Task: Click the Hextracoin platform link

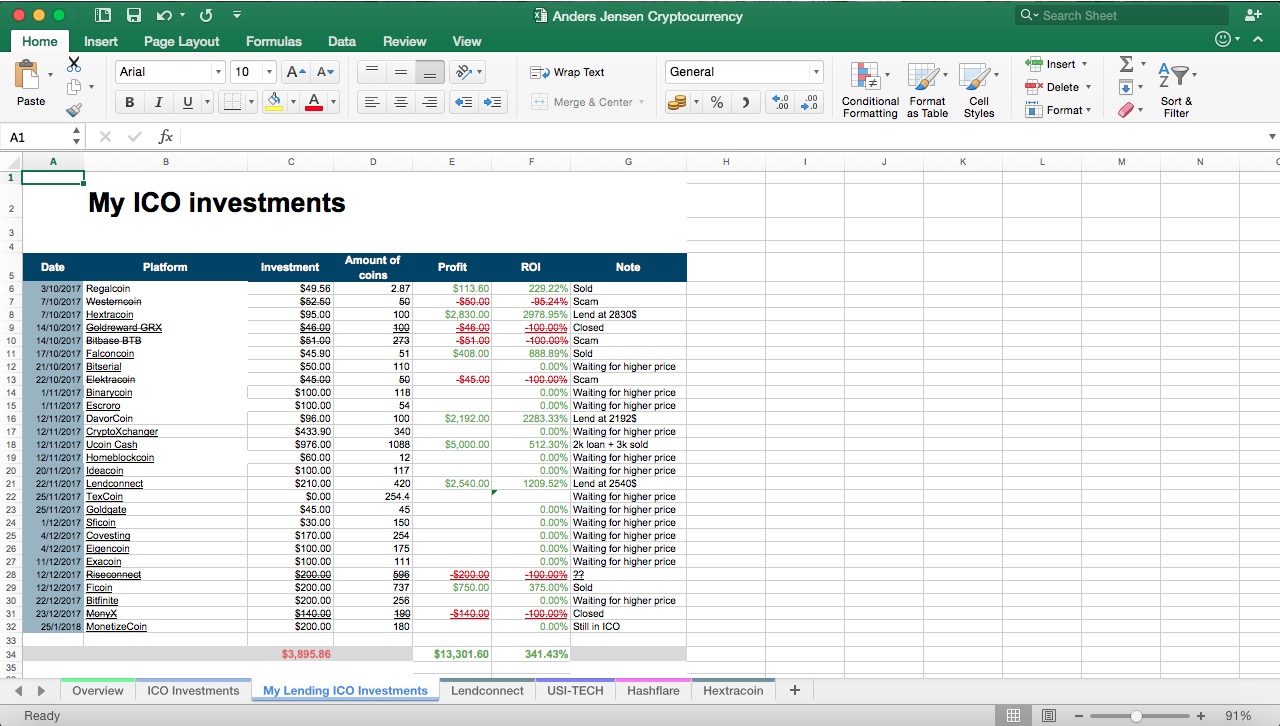Action: [x=109, y=314]
